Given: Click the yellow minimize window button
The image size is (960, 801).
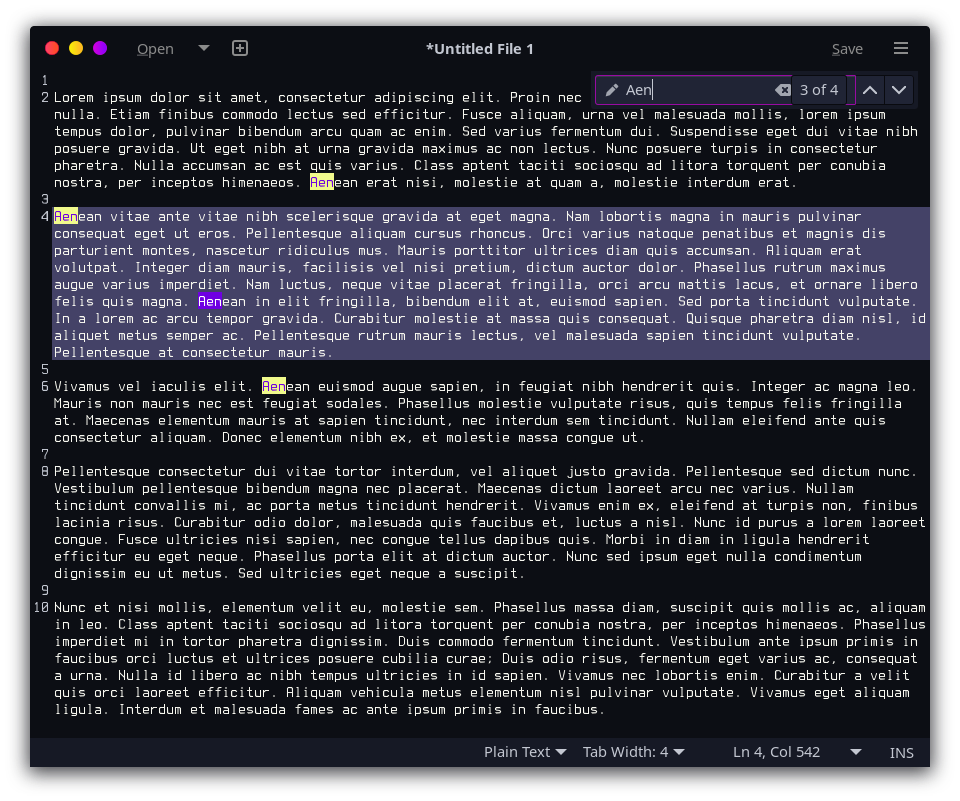Looking at the screenshot, I should coord(76,48).
